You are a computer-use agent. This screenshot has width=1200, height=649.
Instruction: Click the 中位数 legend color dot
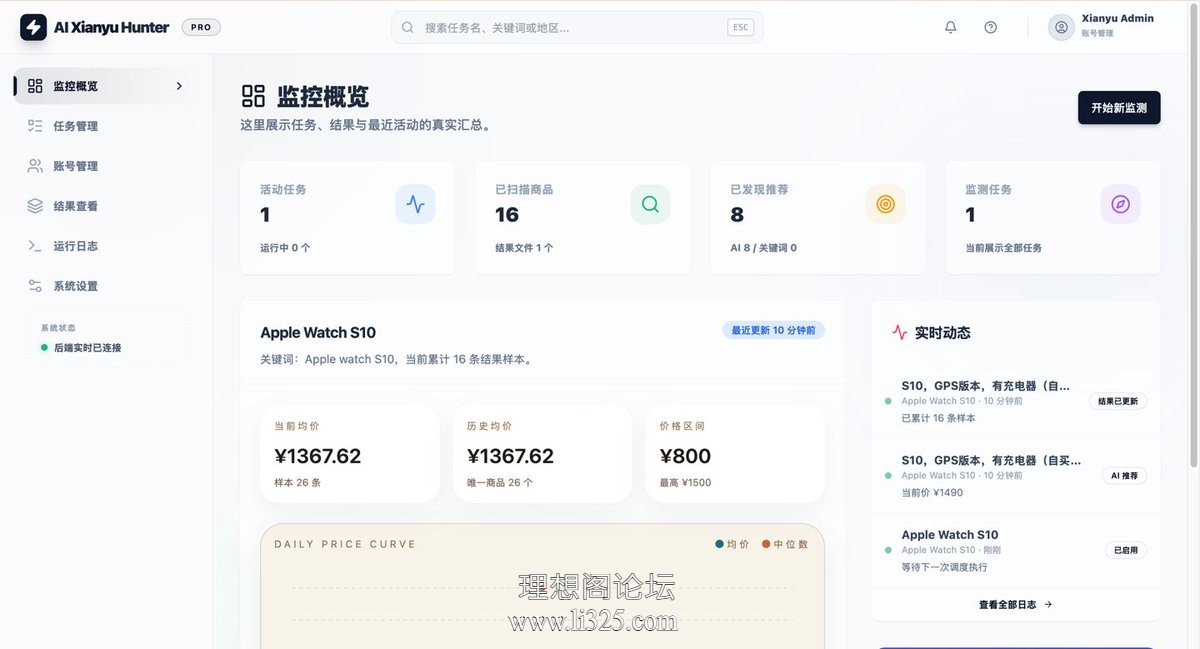point(766,545)
